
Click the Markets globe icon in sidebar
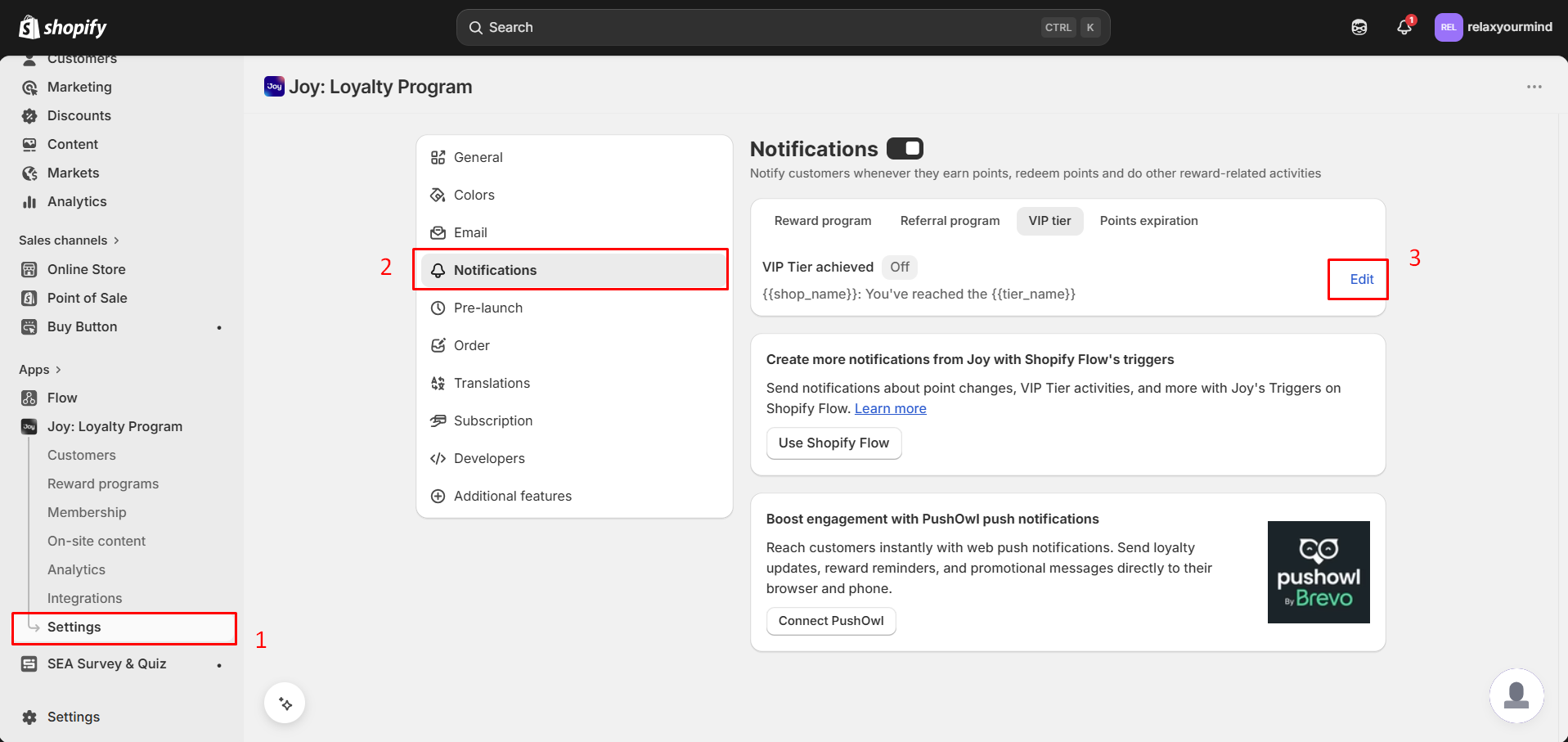pyautogui.click(x=29, y=173)
